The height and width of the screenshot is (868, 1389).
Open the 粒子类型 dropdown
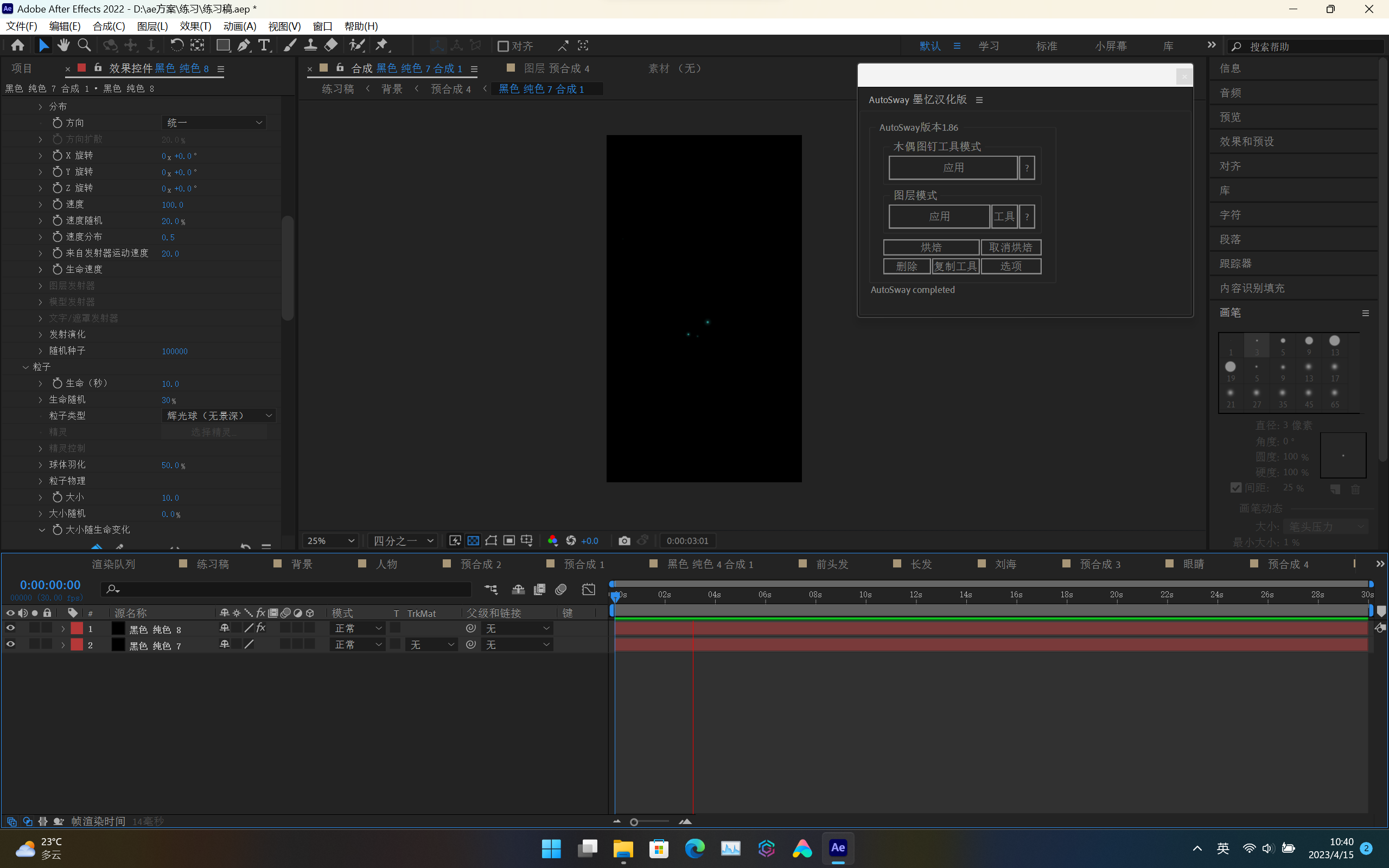pos(219,416)
